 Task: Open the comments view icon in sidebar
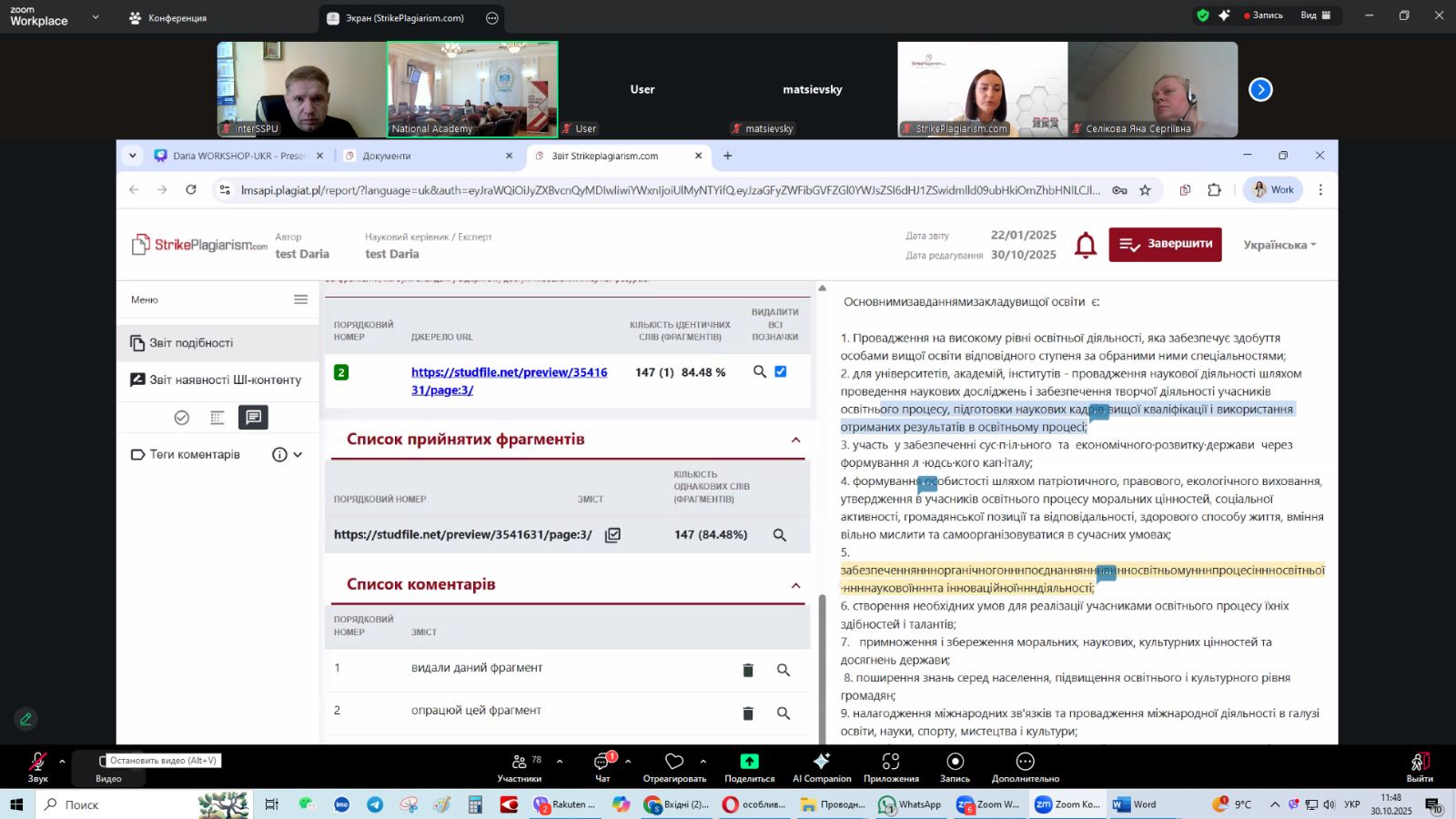[x=253, y=418]
